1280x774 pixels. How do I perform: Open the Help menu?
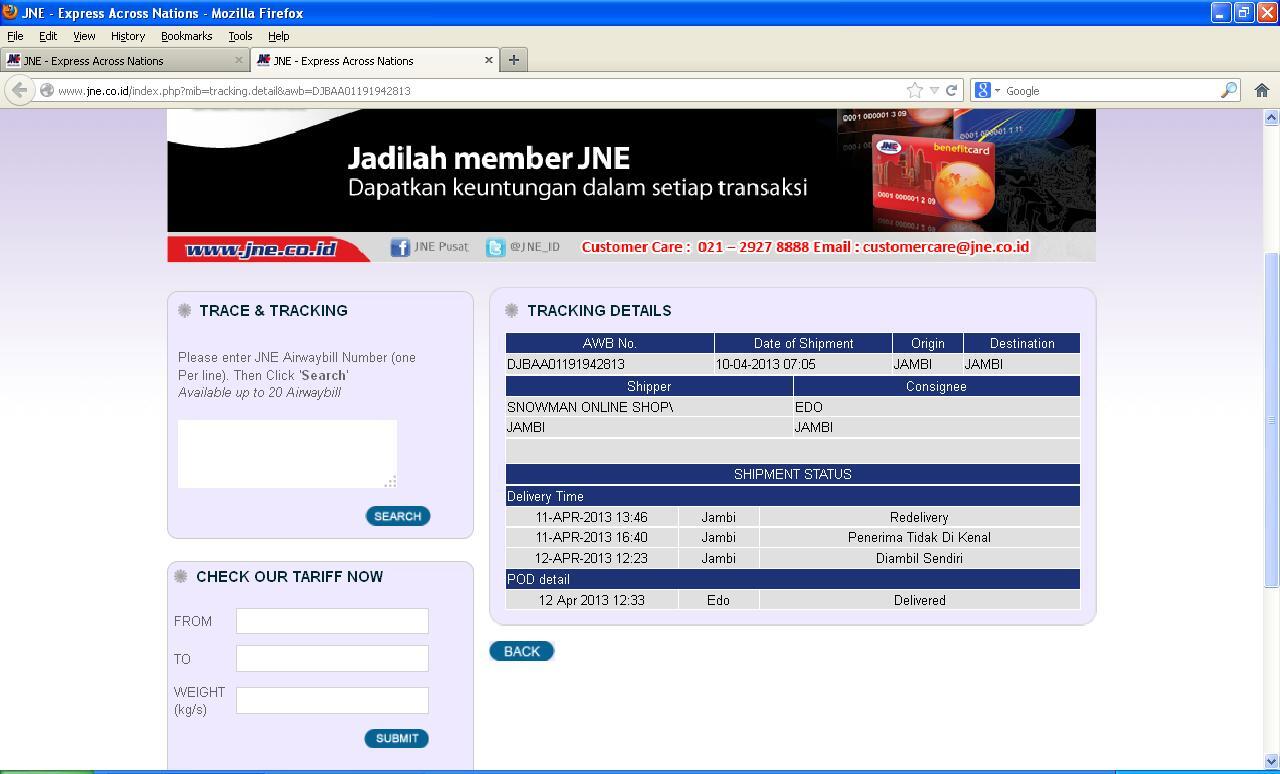click(x=278, y=36)
